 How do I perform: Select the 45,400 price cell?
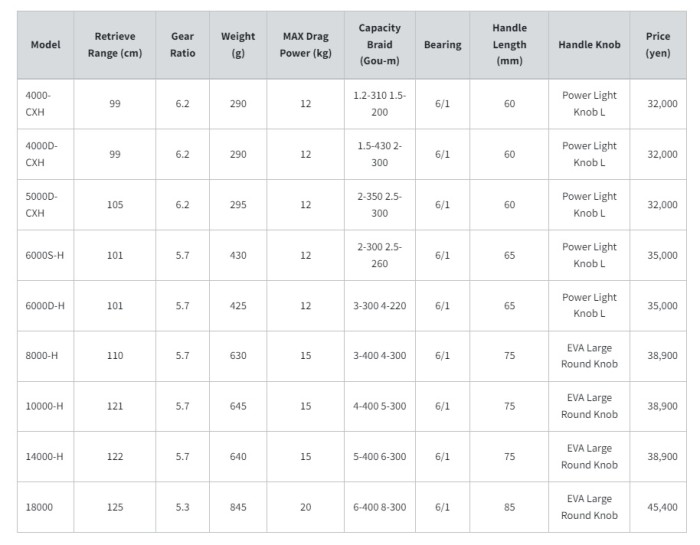pos(658,507)
